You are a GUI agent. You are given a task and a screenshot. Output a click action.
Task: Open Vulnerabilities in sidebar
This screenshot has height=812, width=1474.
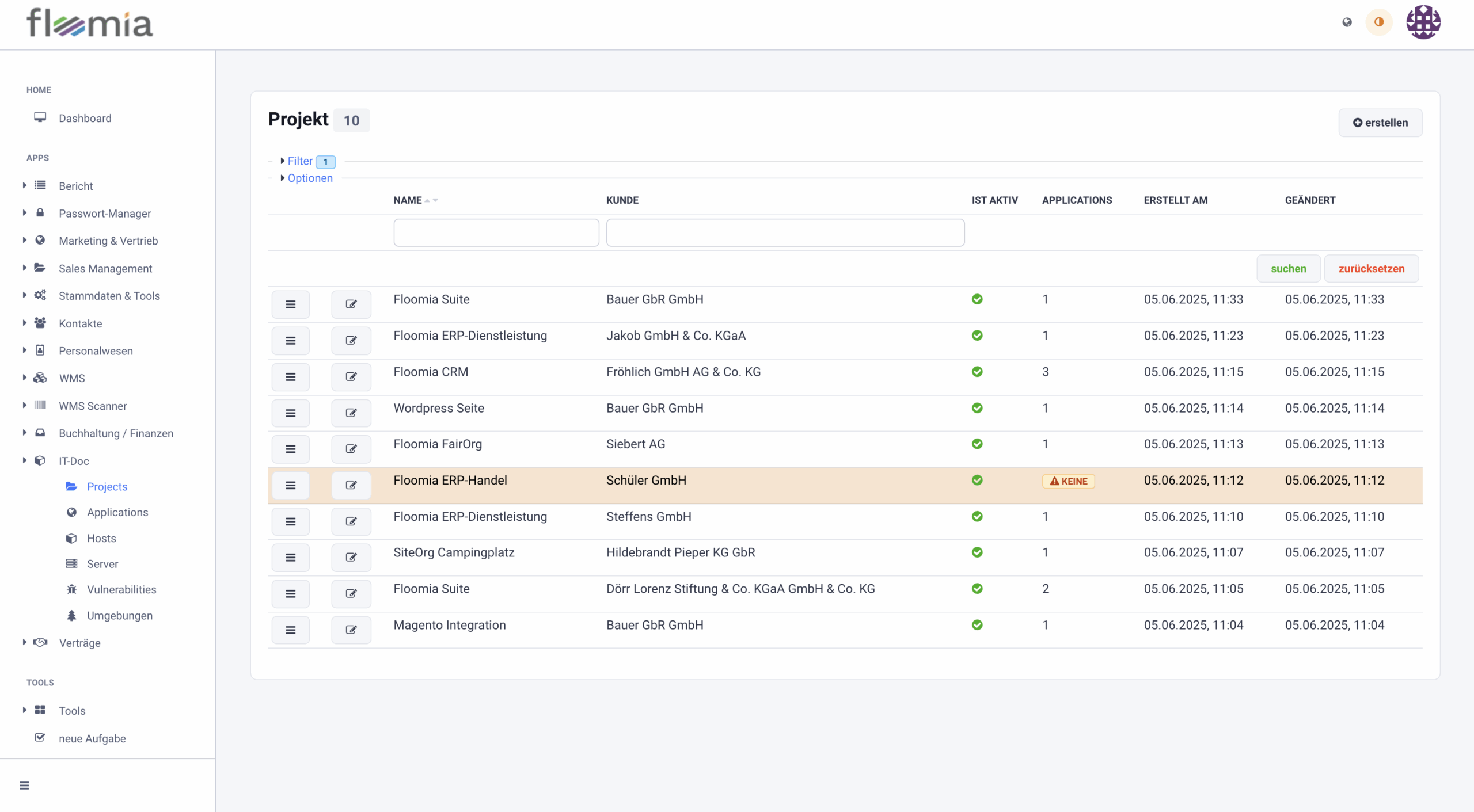(121, 589)
